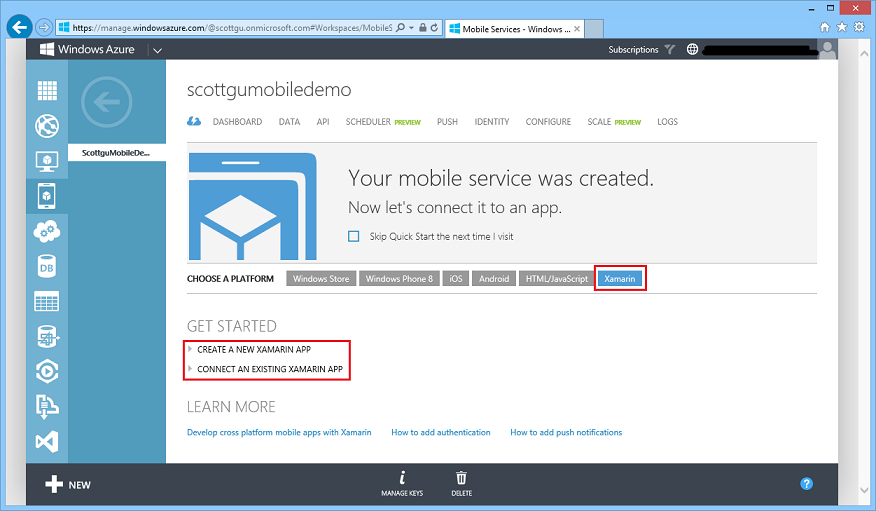Choose the Windows Store platform
This screenshot has height=511, width=876.
321,279
